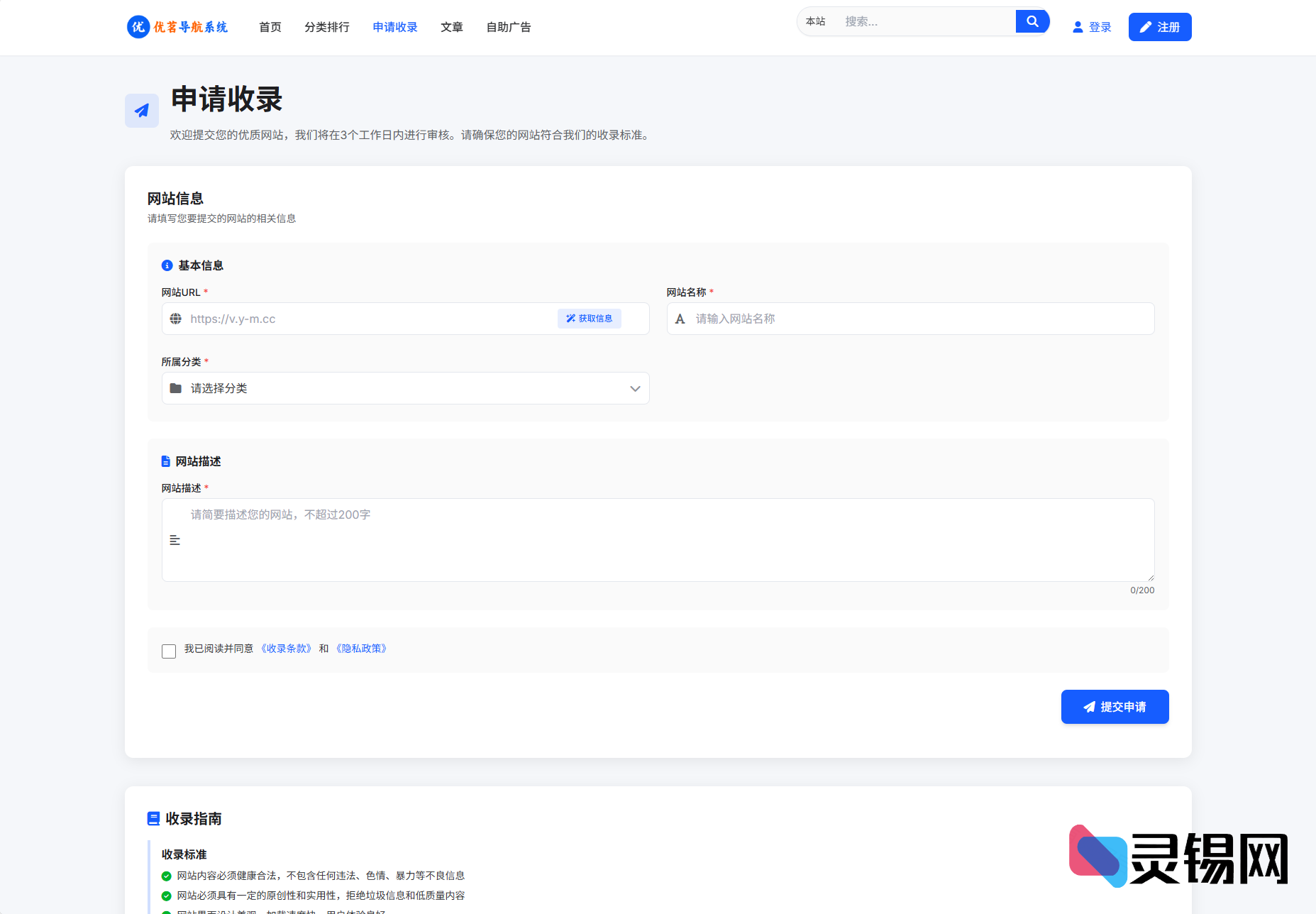This screenshot has height=914, width=1316.
Task: Open the 《隐私政策》 link
Action: coord(361,649)
